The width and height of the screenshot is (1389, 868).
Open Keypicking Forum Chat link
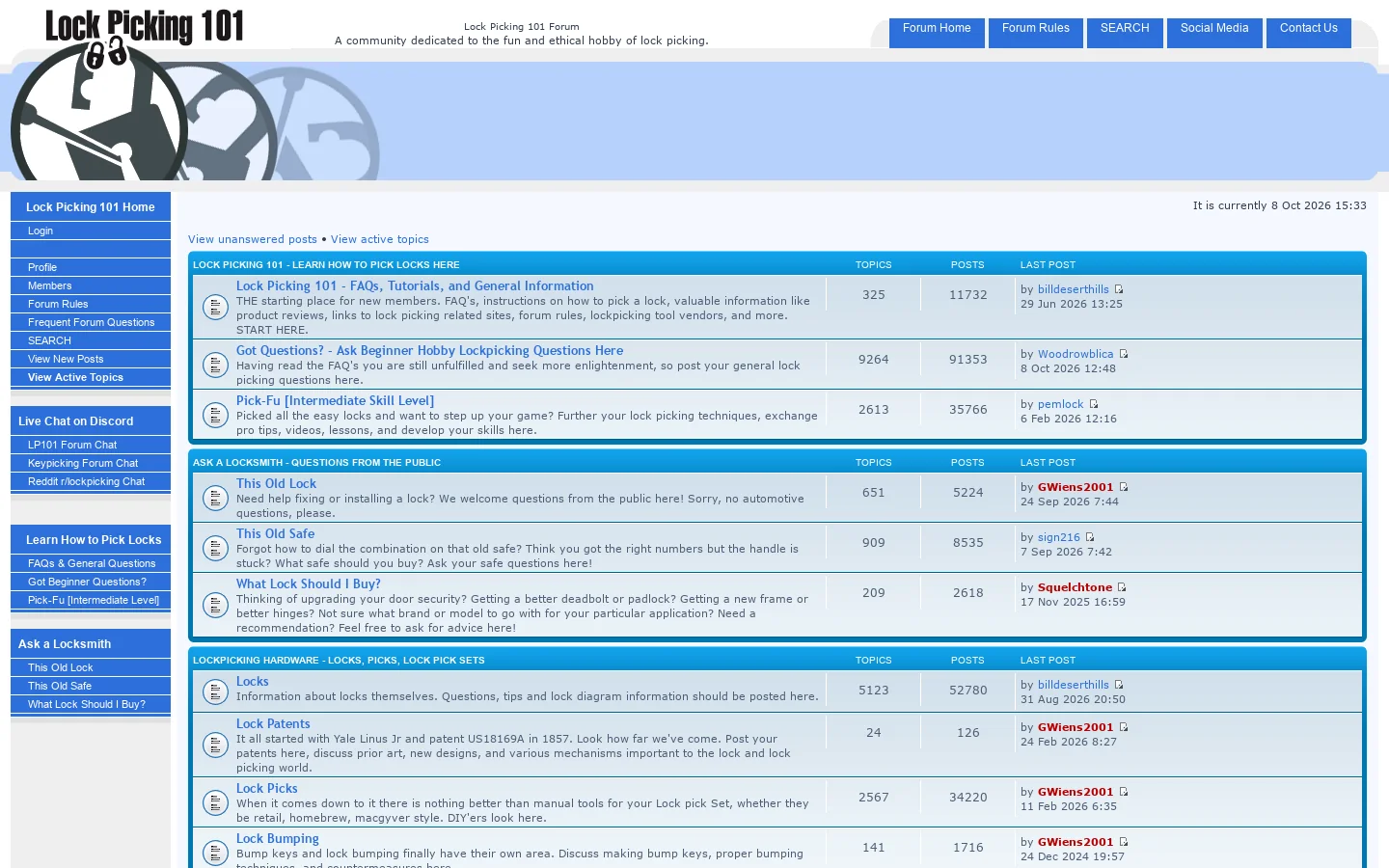(91, 464)
